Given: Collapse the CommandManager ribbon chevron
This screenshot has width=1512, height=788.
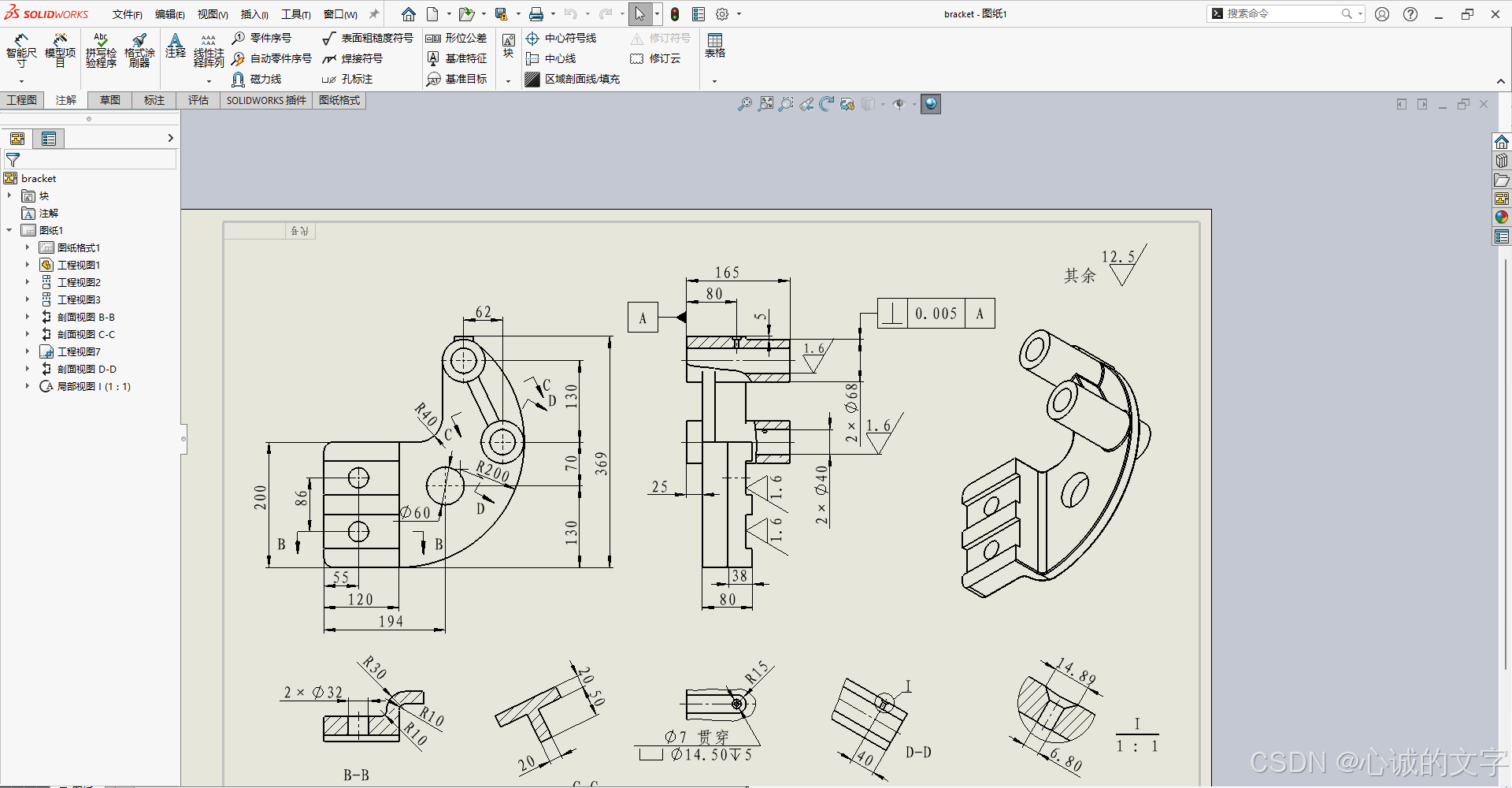Looking at the screenshot, I should point(1501,81).
